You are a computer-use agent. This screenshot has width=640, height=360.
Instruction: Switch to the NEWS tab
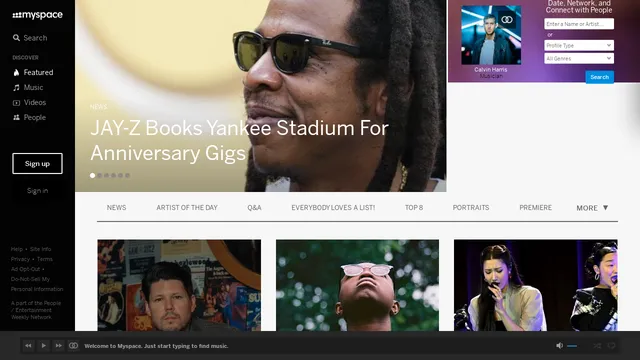tap(116, 208)
